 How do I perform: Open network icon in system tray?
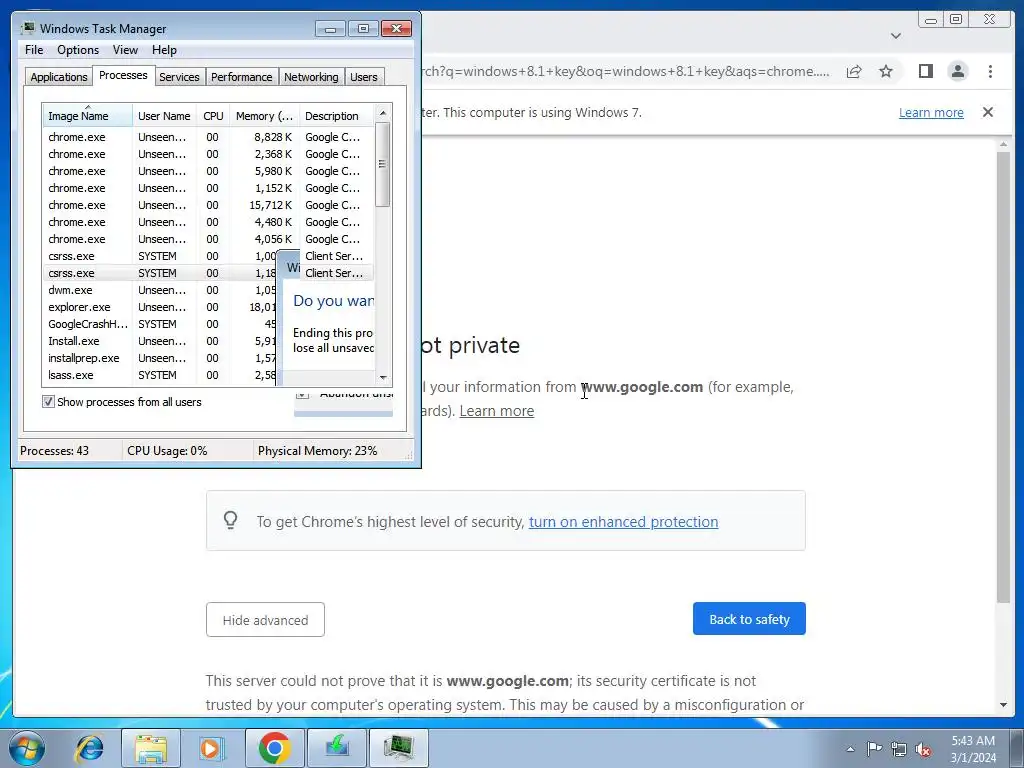899,749
